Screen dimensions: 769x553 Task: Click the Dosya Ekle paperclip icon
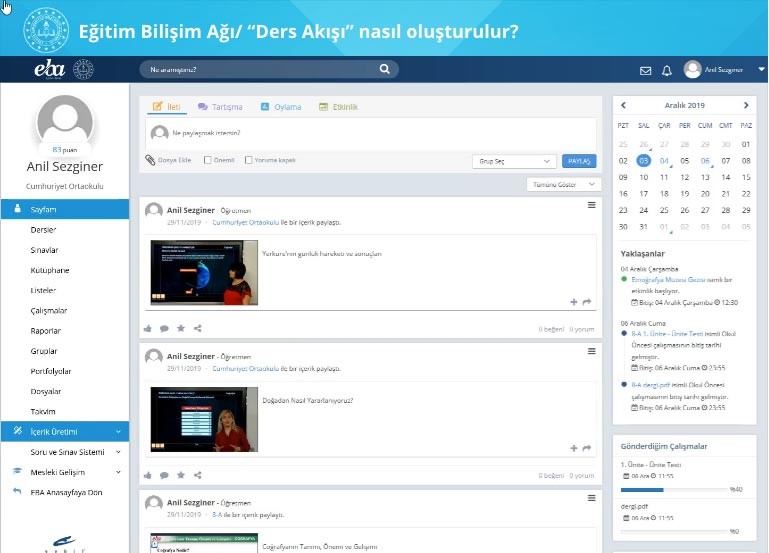pyautogui.click(x=151, y=160)
